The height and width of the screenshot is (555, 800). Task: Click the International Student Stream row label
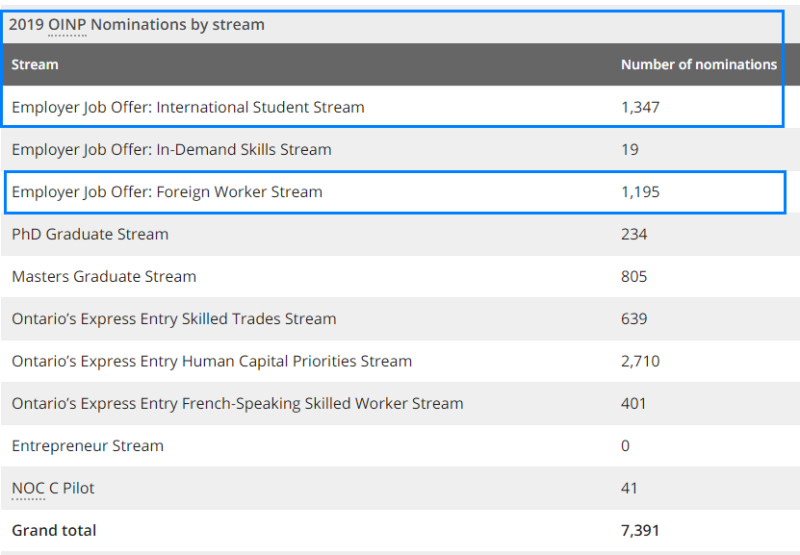(188, 107)
